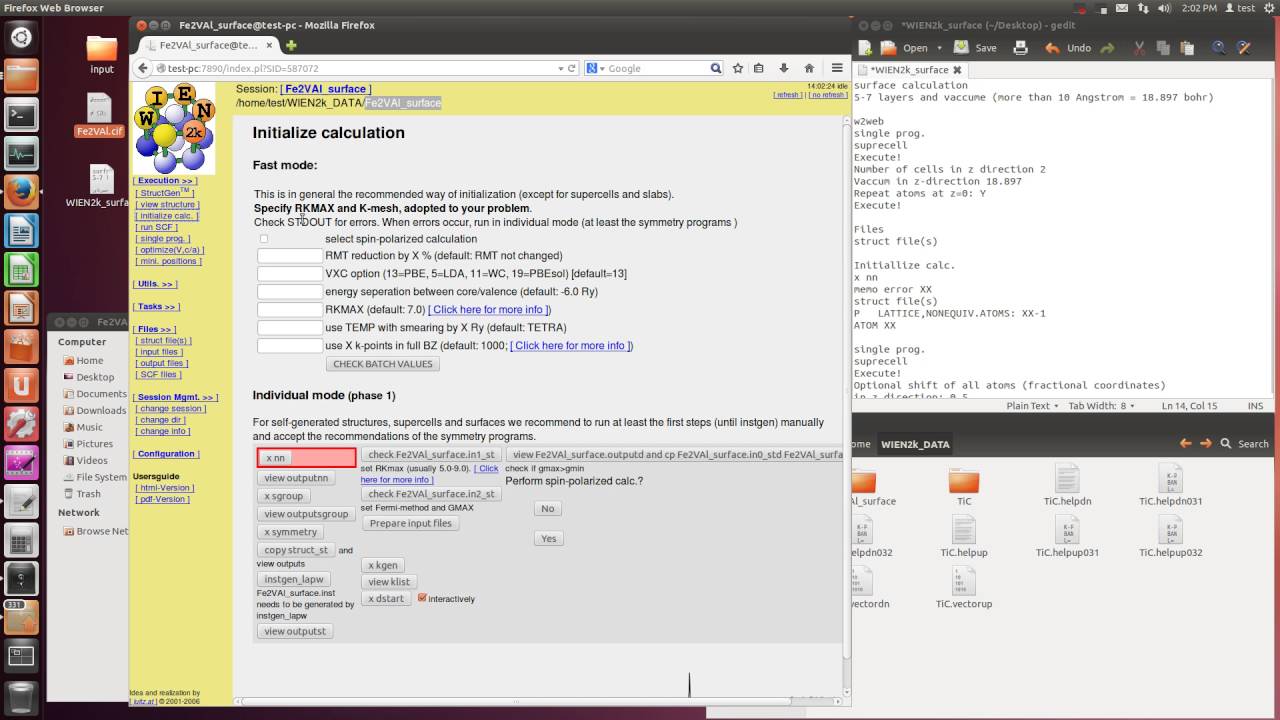Go back in Firefox history
1280x720 pixels.
click(x=144, y=68)
